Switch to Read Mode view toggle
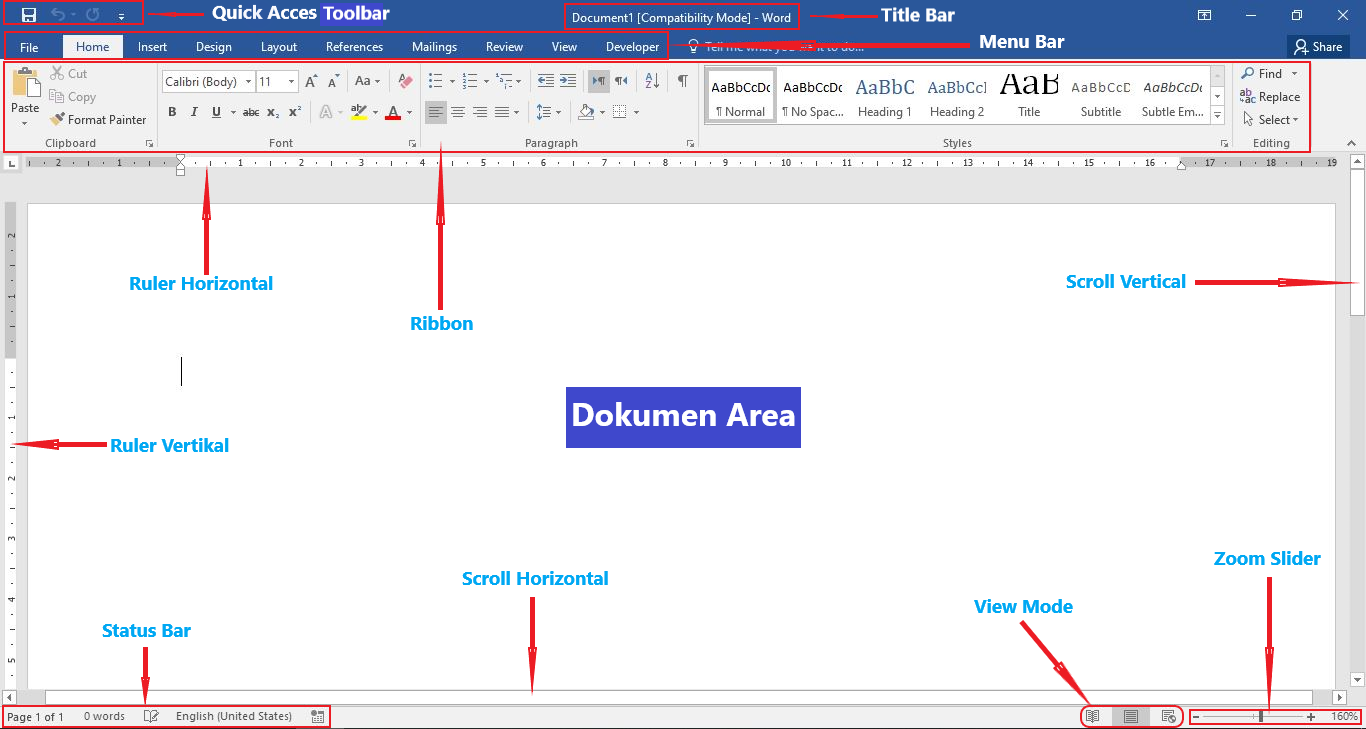Image resolution: width=1366 pixels, height=729 pixels. point(1092,716)
